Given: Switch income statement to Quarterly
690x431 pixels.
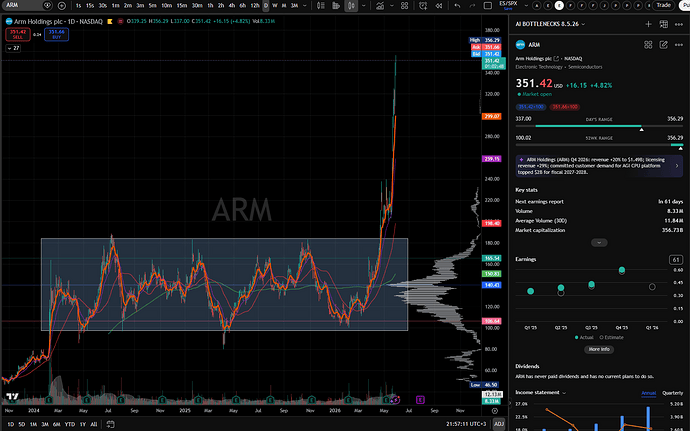Looking at the screenshot, I should pyautogui.click(x=672, y=393).
